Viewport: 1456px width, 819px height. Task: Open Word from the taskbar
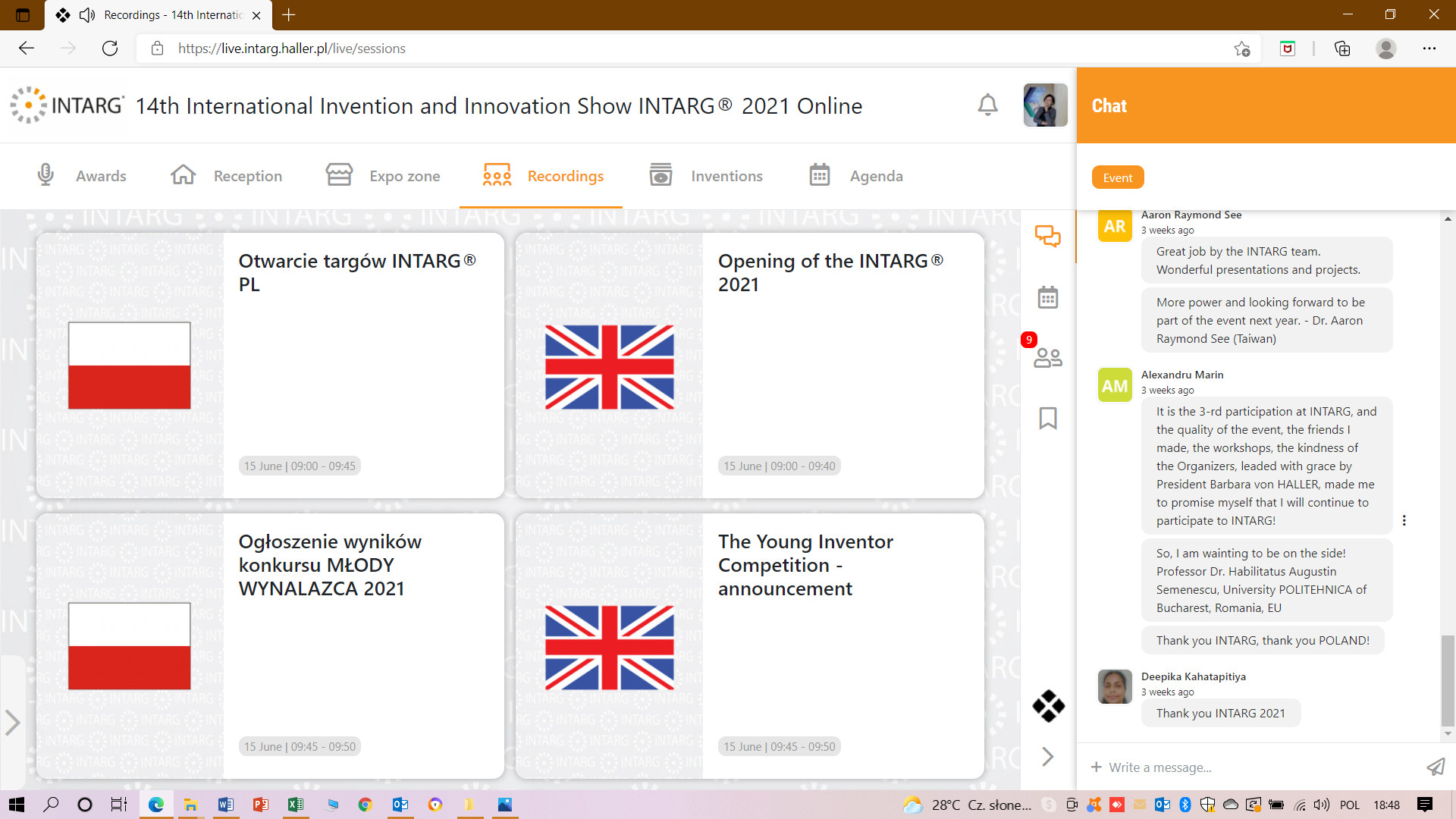226,805
